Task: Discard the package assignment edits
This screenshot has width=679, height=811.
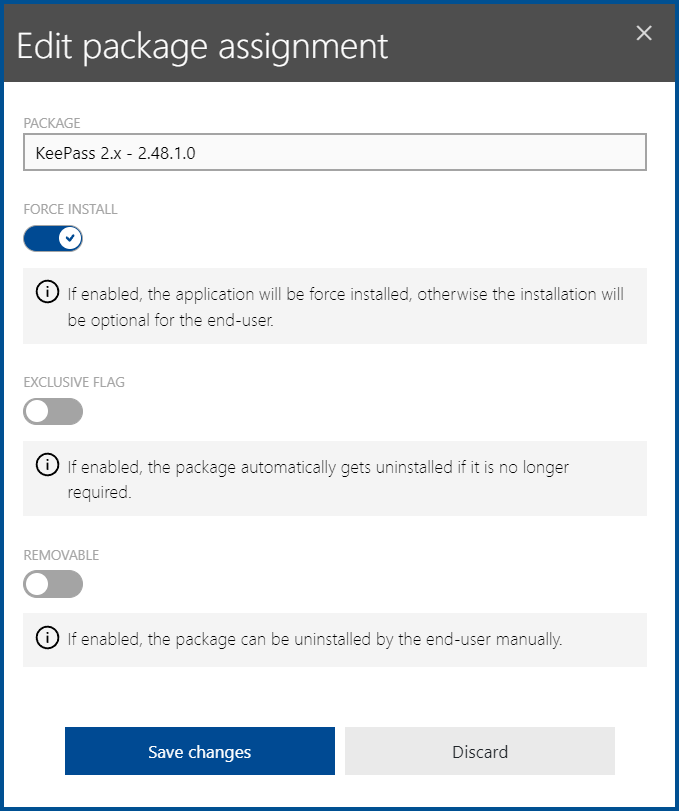Action: click(480, 752)
